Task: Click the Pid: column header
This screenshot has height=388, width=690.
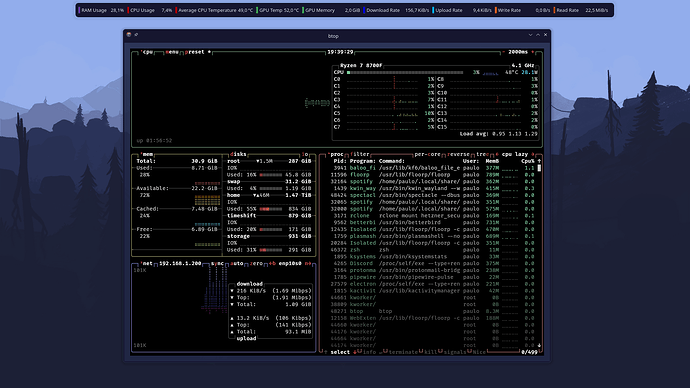Action: click(340, 161)
